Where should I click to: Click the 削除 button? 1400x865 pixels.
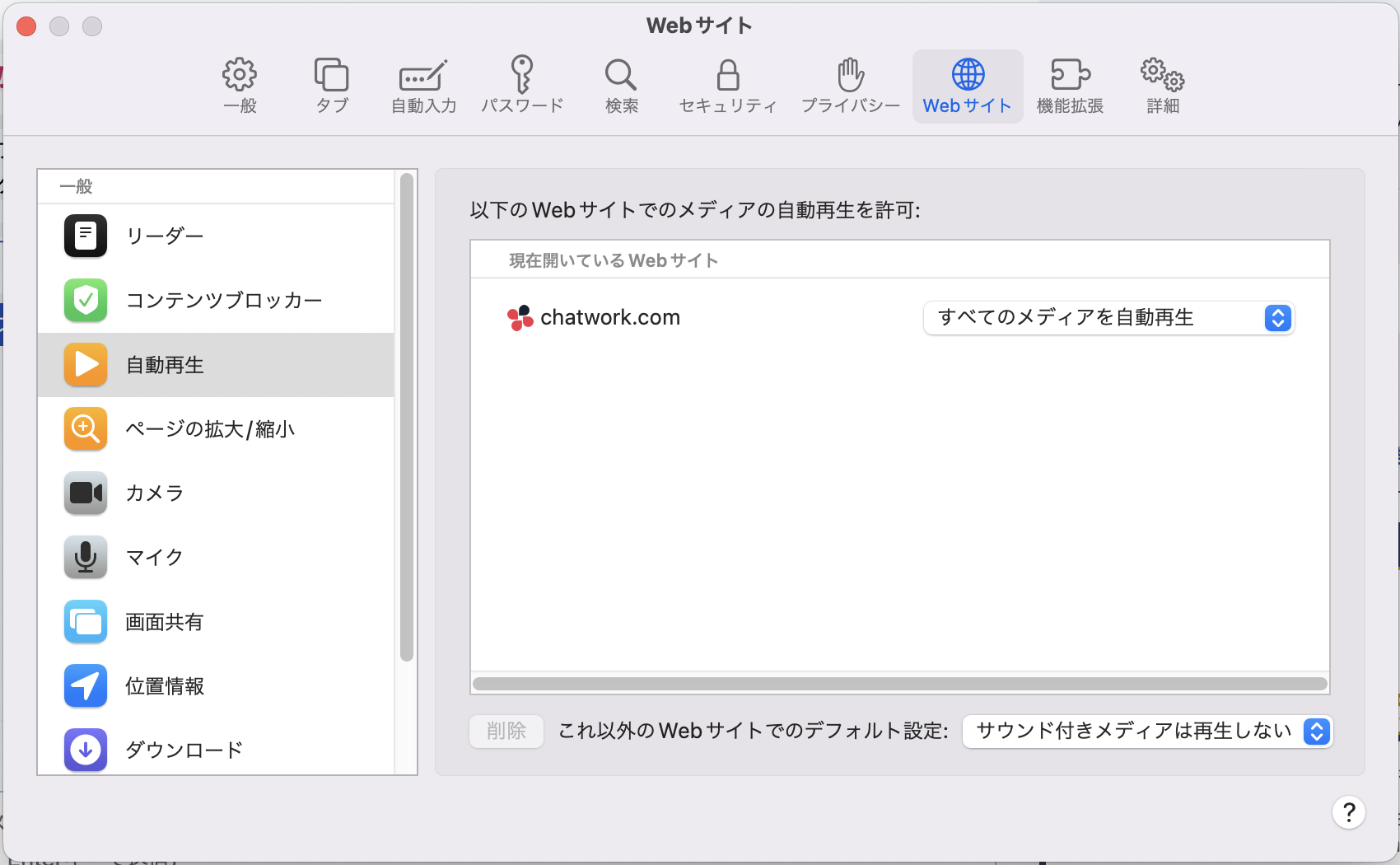tap(506, 732)
